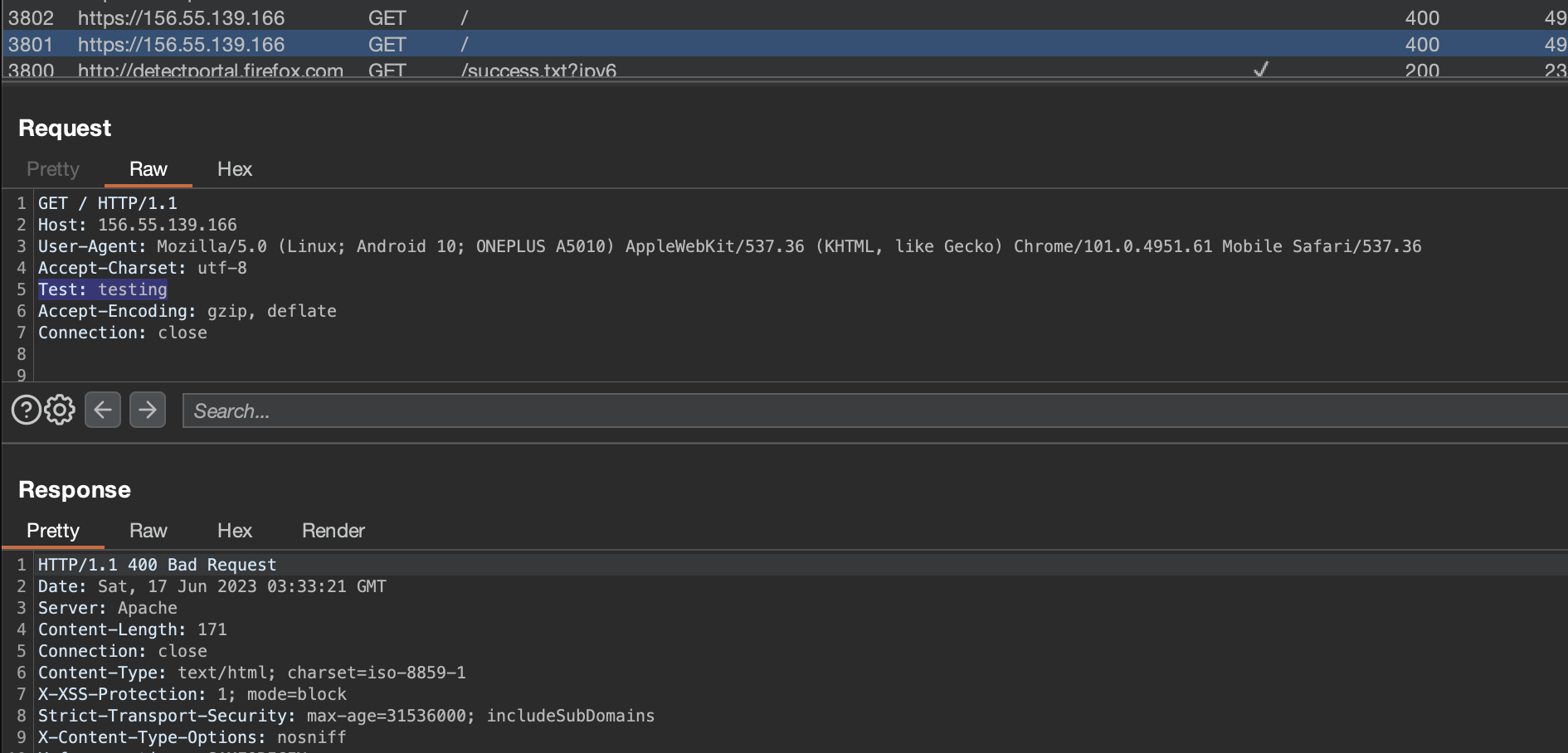Reselect the Raw tab of the Request
This screenshot has height=753, width=1568.
[148, 168]
